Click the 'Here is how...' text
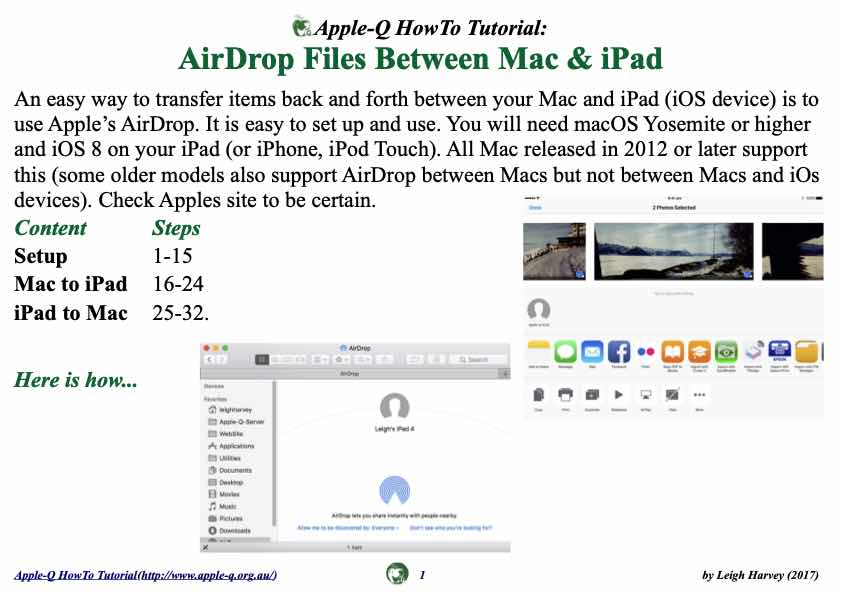Viewport: 842px width, 596px height. coord(76,380)
